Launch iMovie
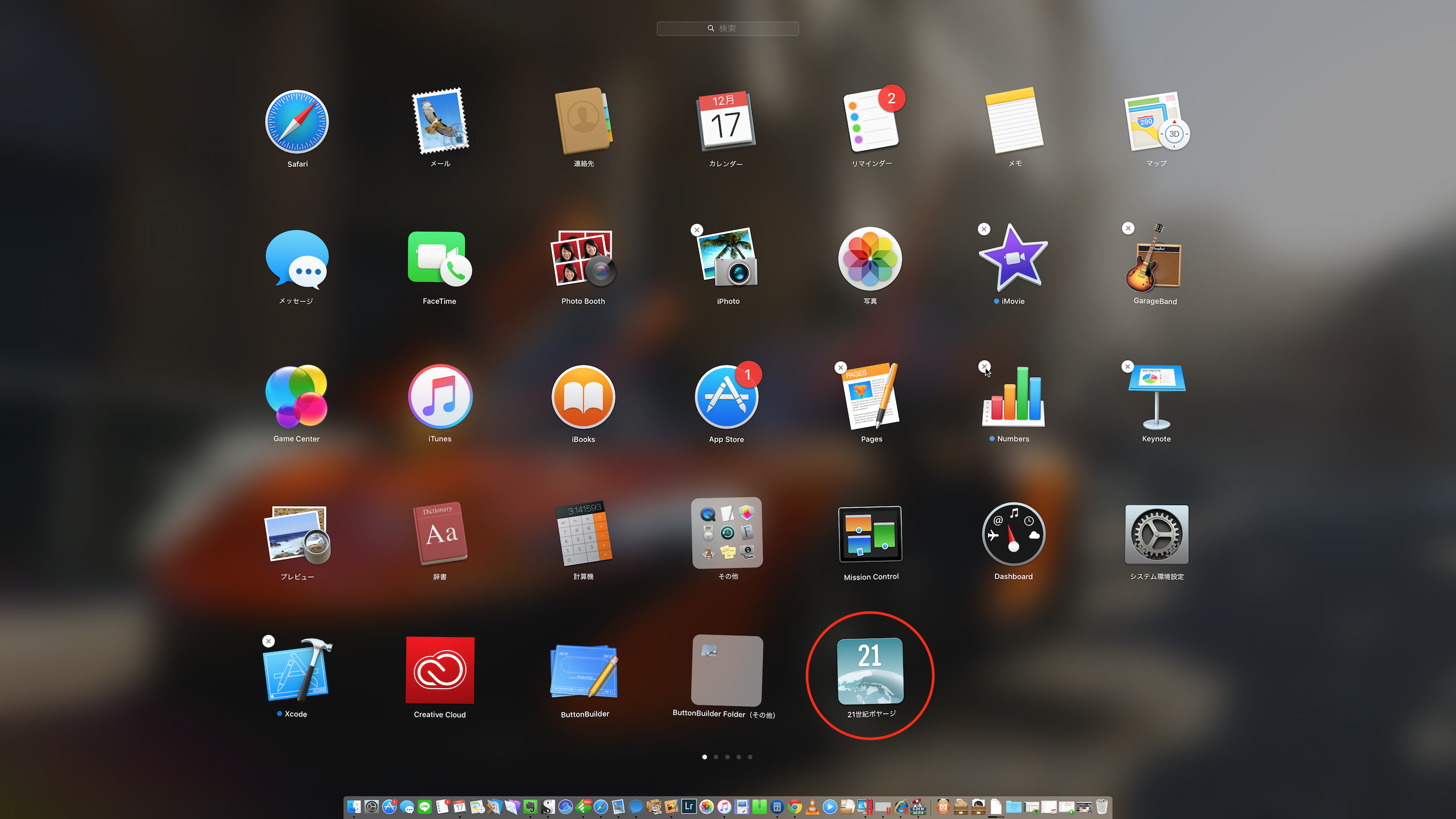Viewport: 1456px width, 819px height. (x=1013, y=258)
